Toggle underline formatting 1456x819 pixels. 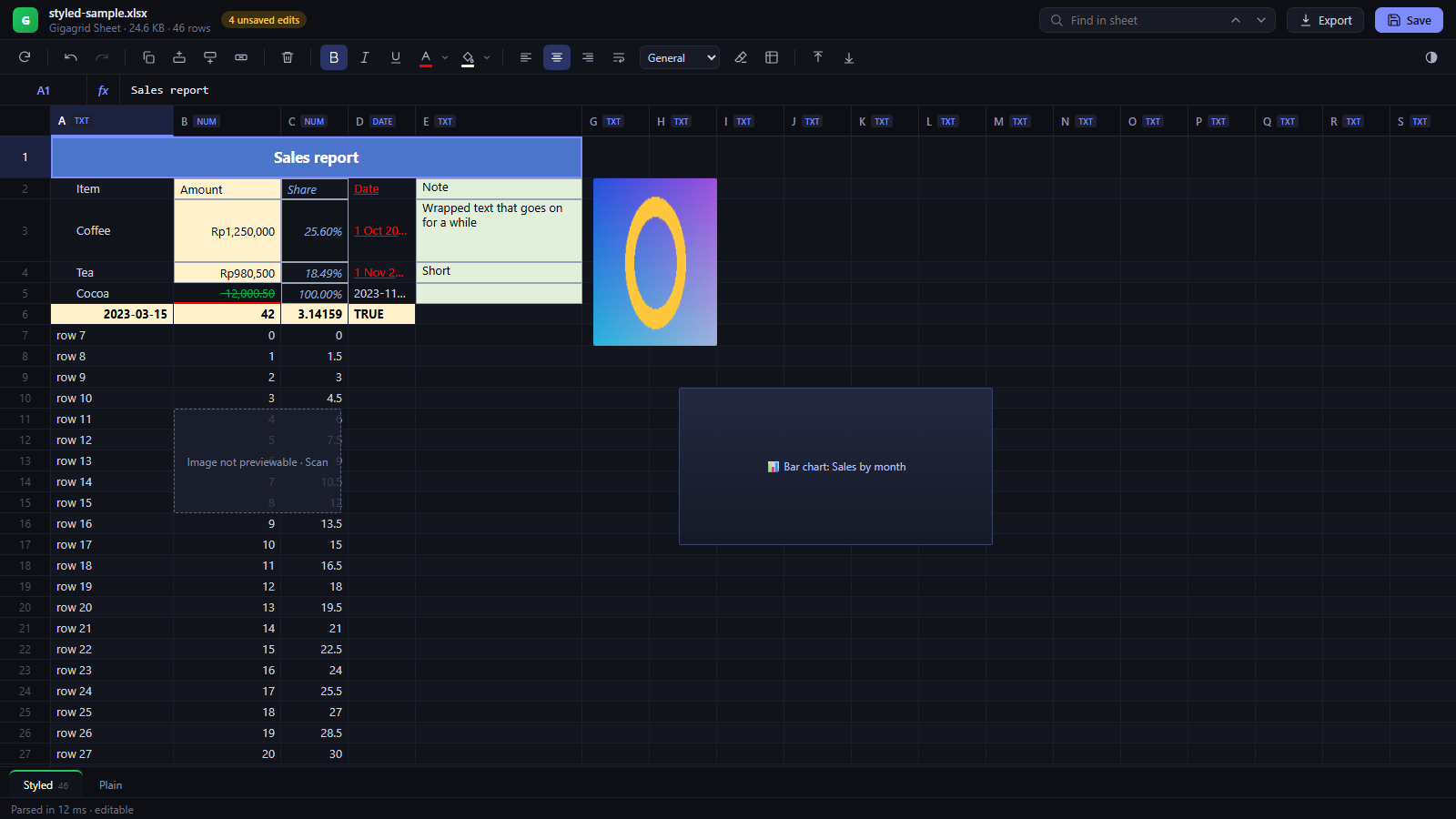point(396,57)
